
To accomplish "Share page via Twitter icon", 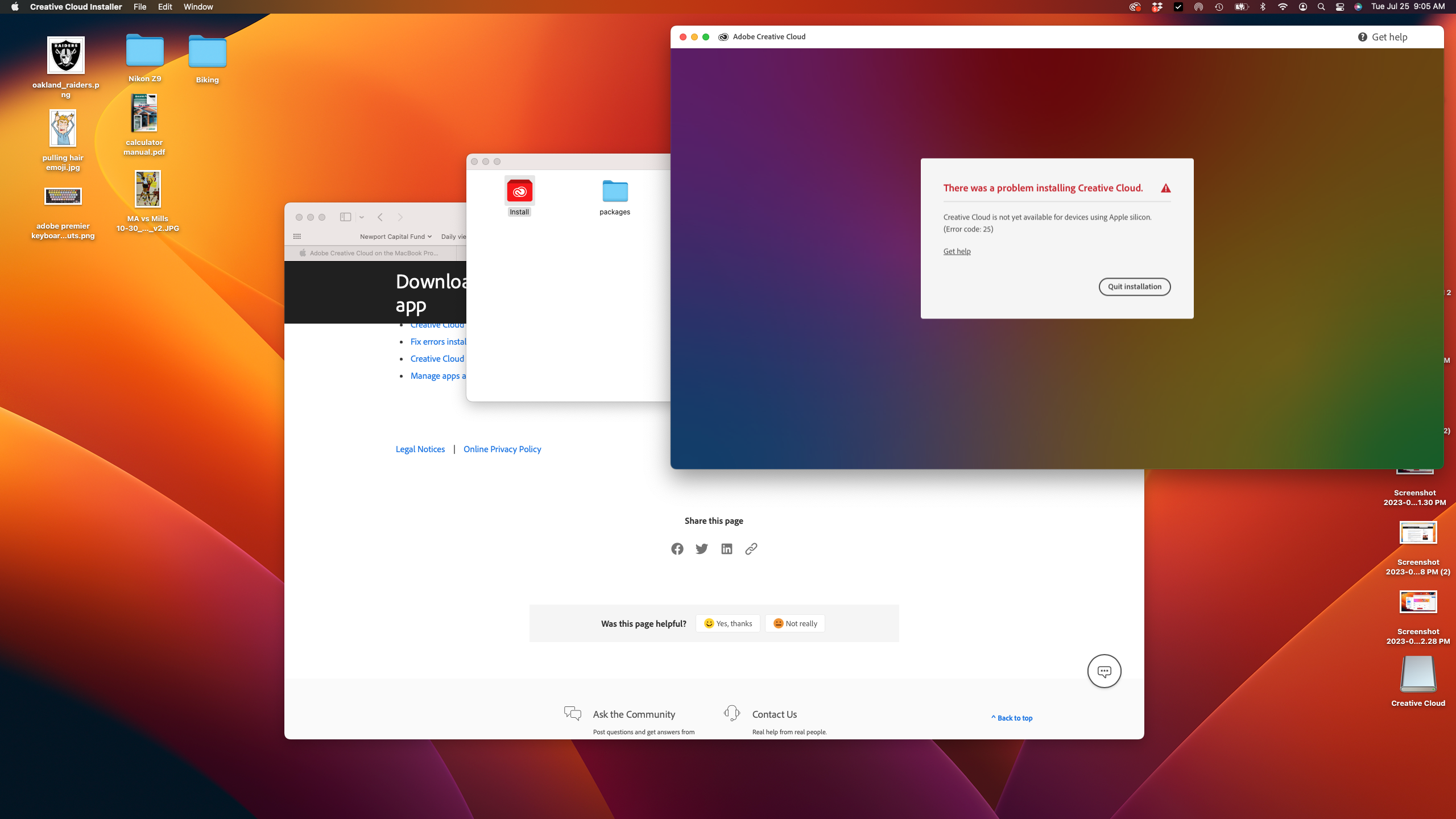I will point(702,549).
